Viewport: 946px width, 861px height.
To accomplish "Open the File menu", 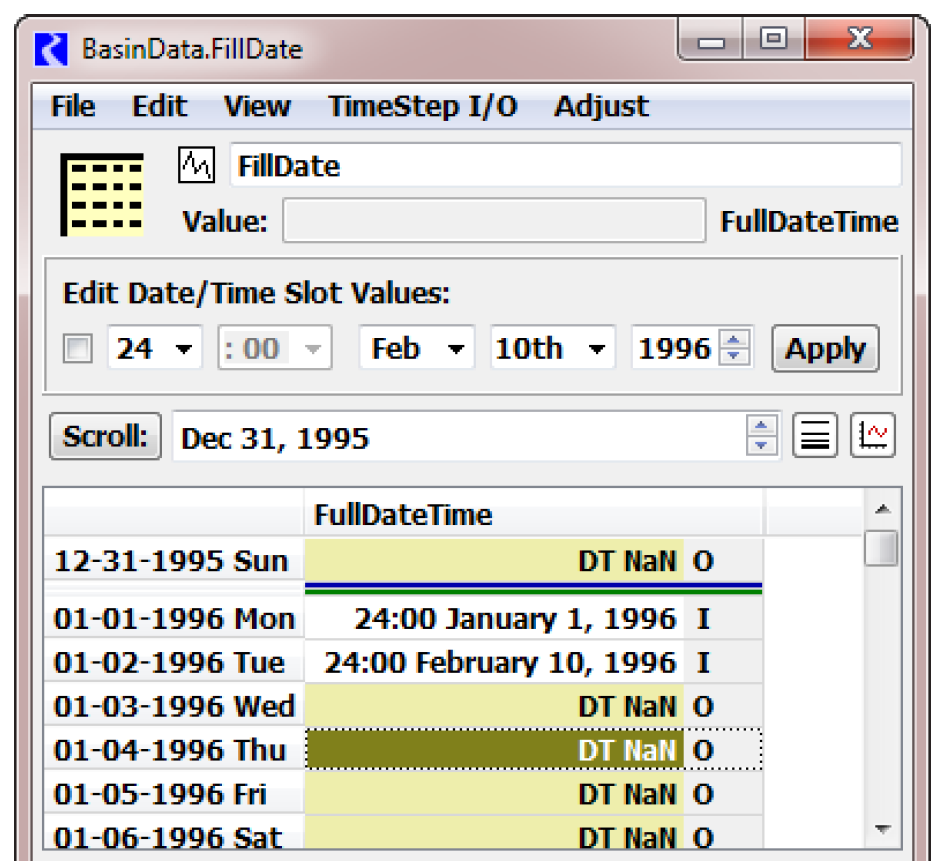I will pyautogui.click(x=73, y=106).
